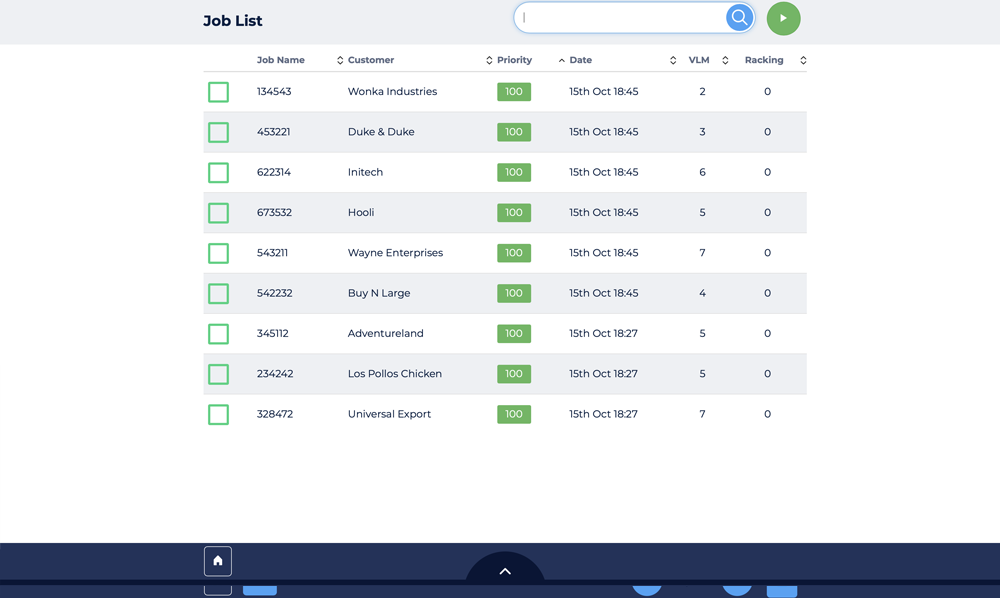The height and width of the screenshot is (598, 1000).
Task: Select the Initech job checkbox
Action: pyautogui.click(x=218, y=173)
